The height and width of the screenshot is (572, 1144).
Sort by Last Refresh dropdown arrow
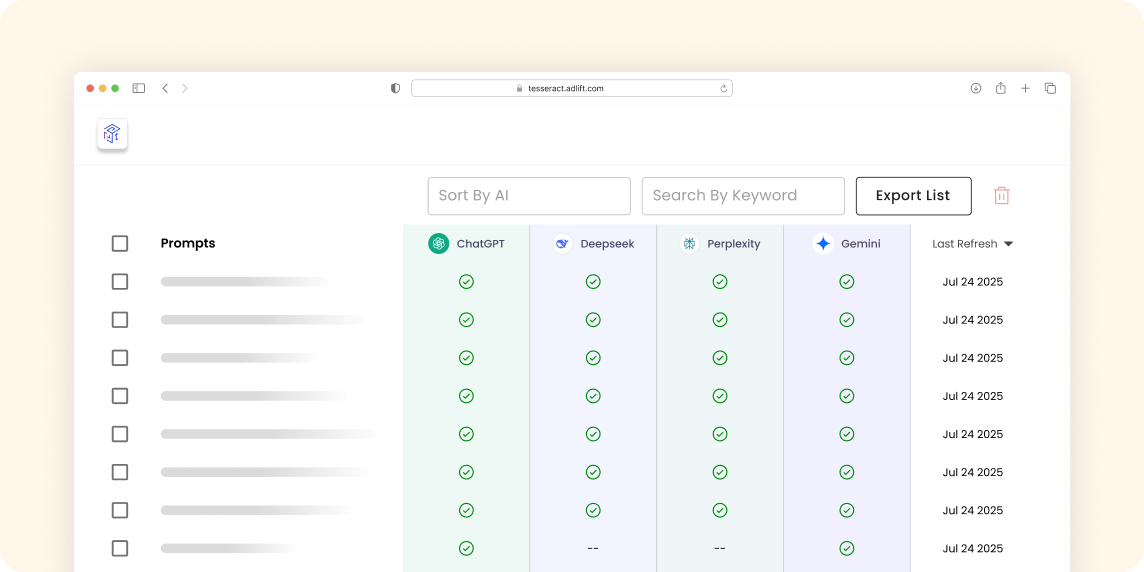tap(1008, 244)
